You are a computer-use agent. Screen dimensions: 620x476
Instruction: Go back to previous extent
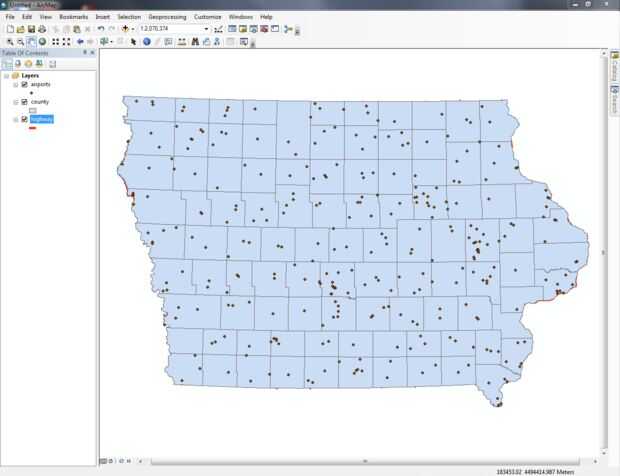click(80, 42)
